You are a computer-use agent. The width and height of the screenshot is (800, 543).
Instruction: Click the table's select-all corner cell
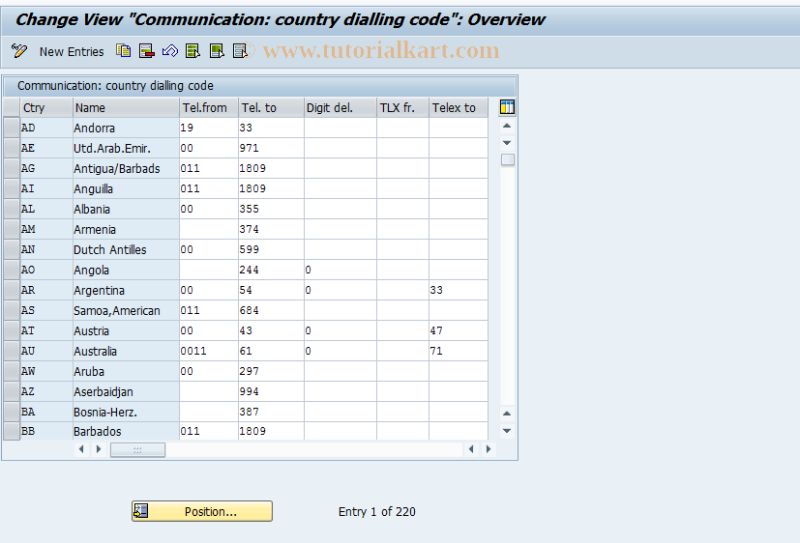(11, 108)
